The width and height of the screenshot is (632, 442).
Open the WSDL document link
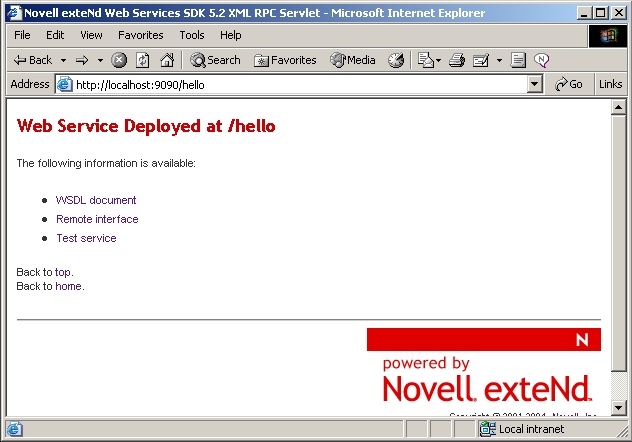point(96,200)
